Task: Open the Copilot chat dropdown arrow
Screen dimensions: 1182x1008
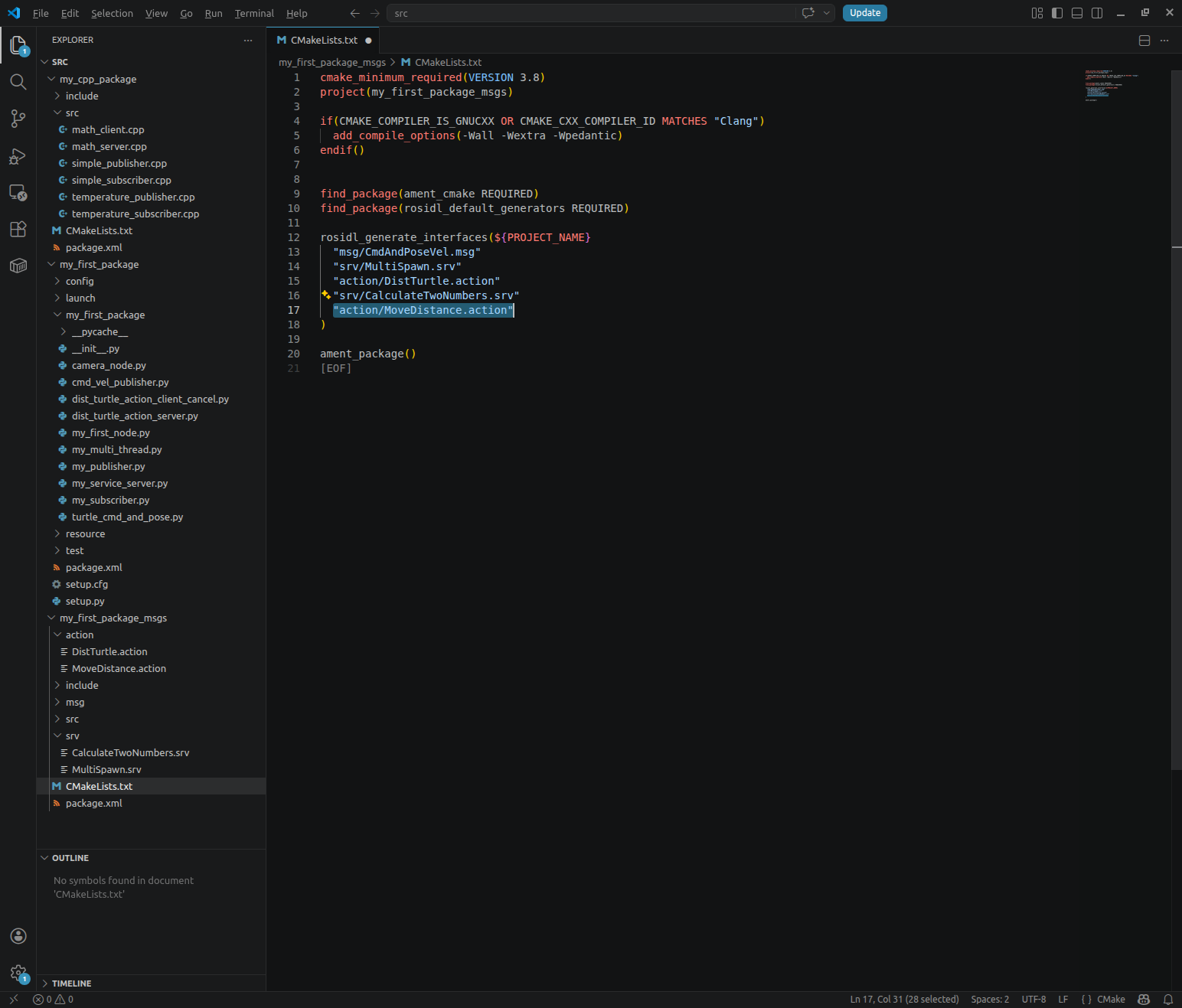Action: coord(827,13)
